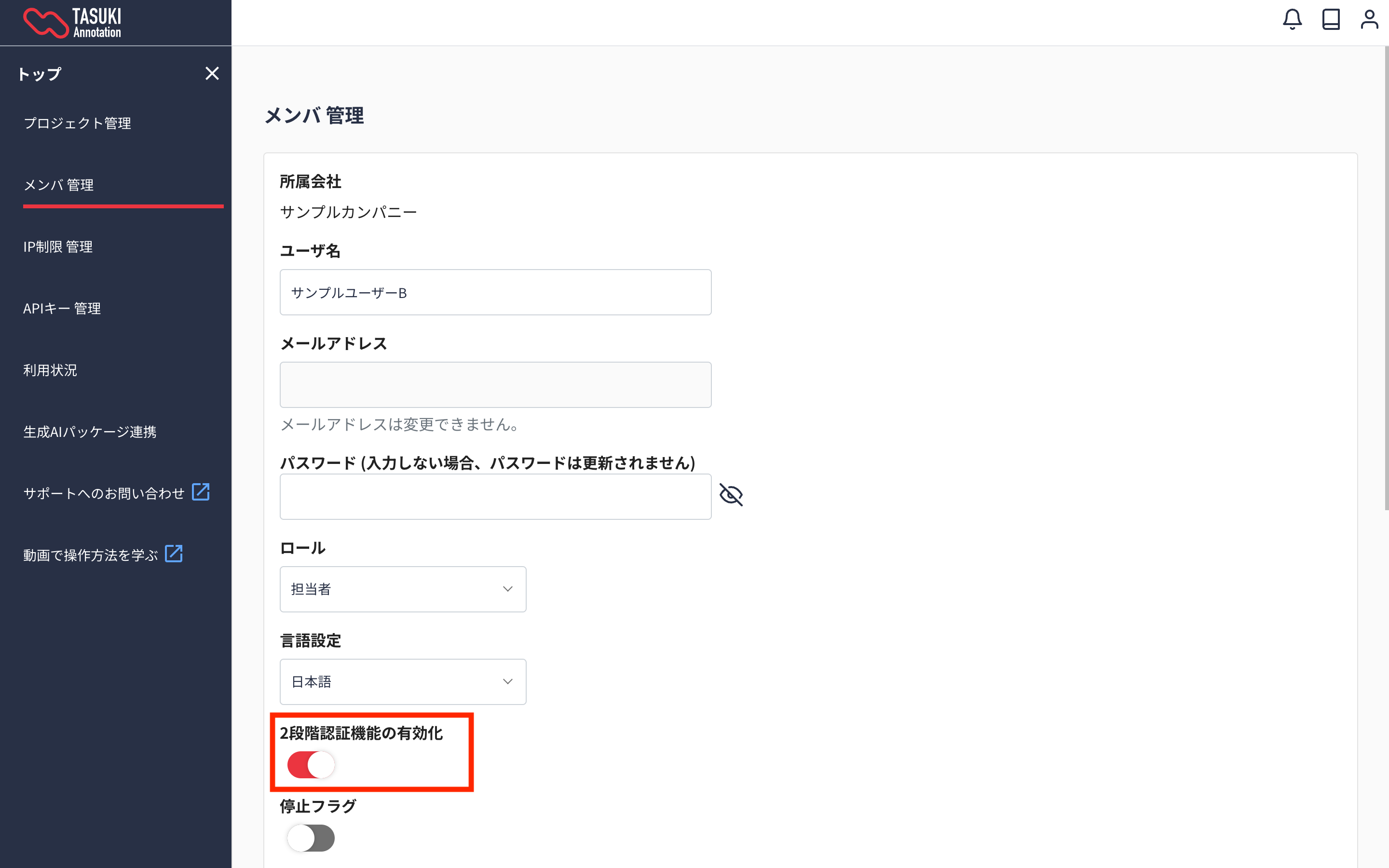1389x868 pixels.
Task: Close the sidebar with X icon
Action: tap(212, 73)
